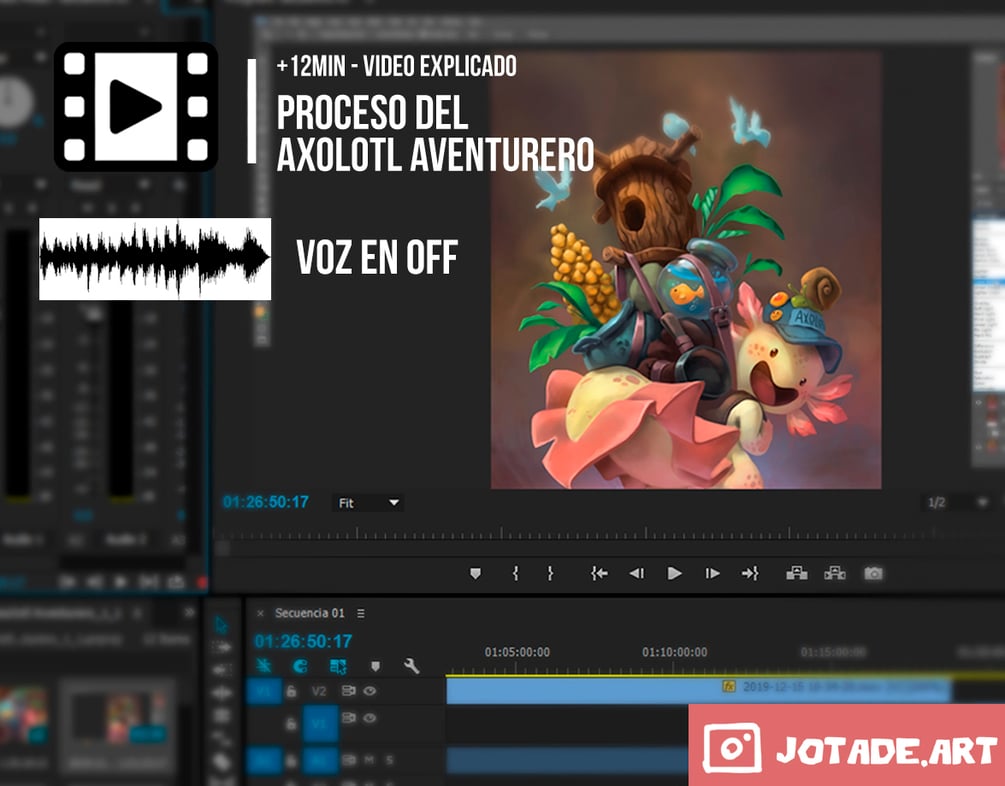Step back one frame
1005x786 pixels.
coord(636,573)
